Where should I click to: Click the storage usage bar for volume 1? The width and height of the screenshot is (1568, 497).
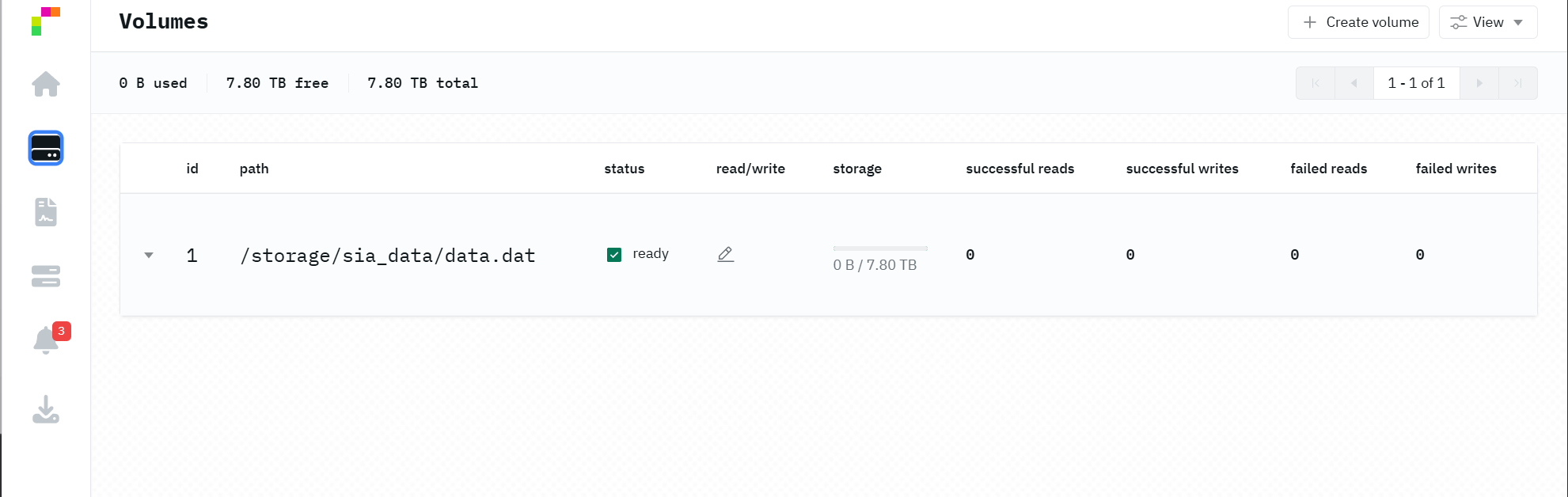(879, 248)
